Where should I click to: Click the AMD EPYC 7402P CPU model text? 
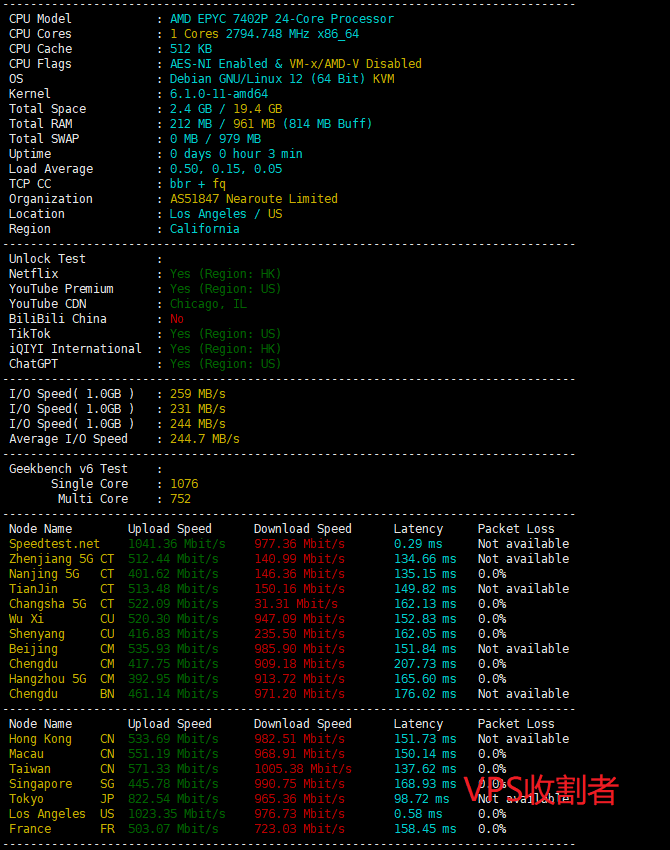281,19
